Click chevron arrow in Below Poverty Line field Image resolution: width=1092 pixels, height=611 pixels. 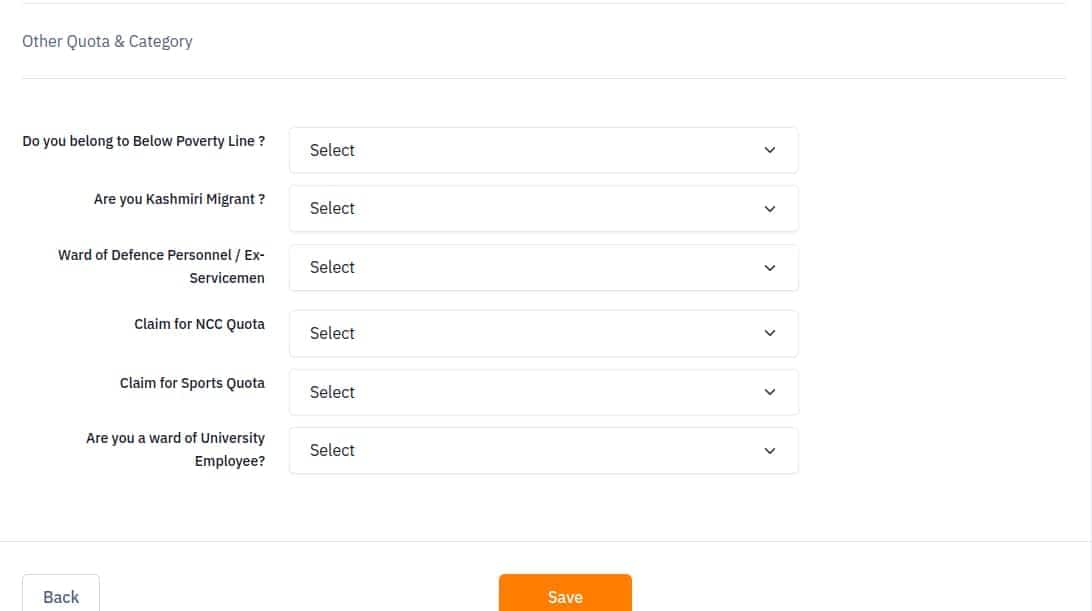pos(770,150)
